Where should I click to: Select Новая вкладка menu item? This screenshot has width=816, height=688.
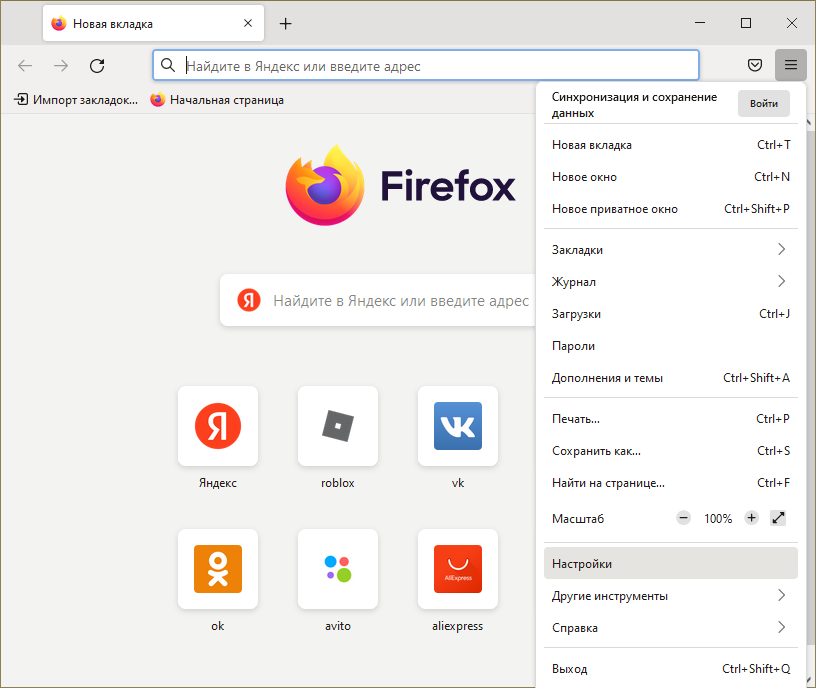pyautogui.click(x=671, y=145)
